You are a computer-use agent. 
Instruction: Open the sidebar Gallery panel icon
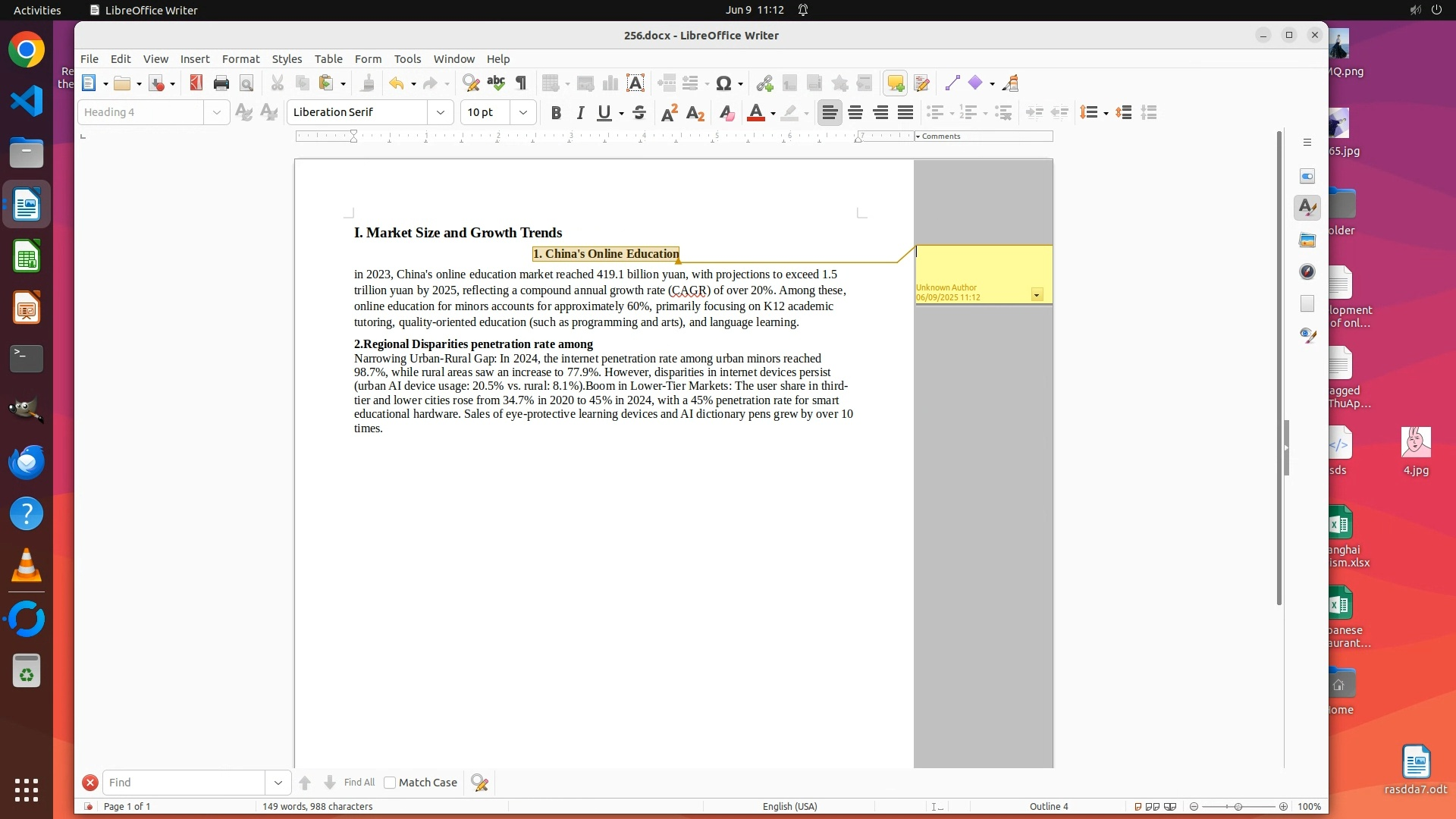click(x=1307, y=240)
